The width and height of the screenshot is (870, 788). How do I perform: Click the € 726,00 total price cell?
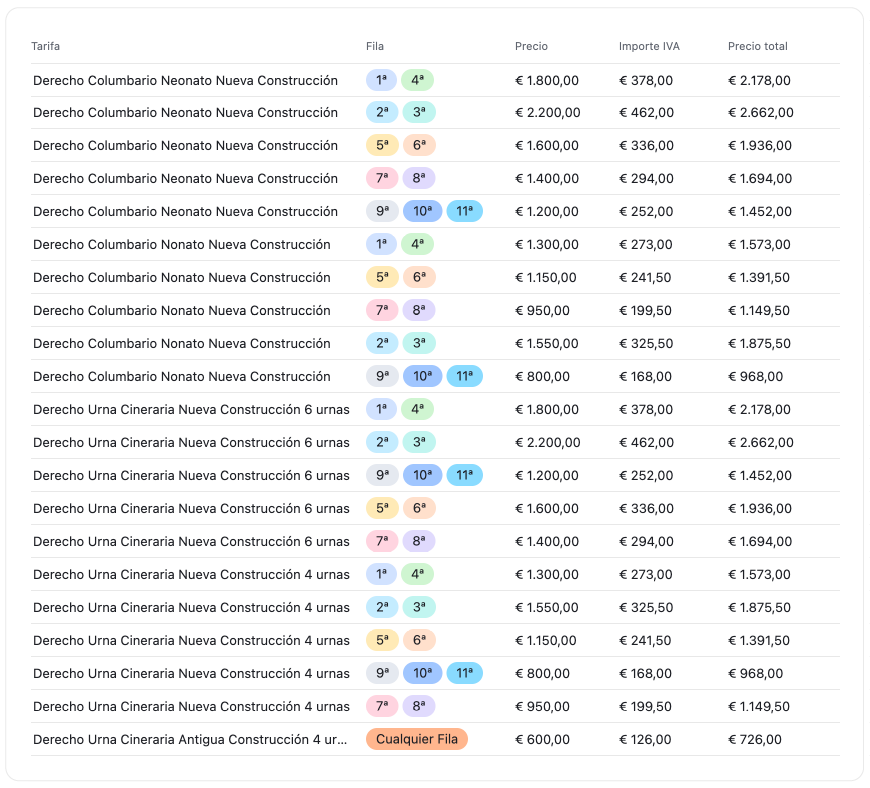pyautogui.click(x=755, y=739)
